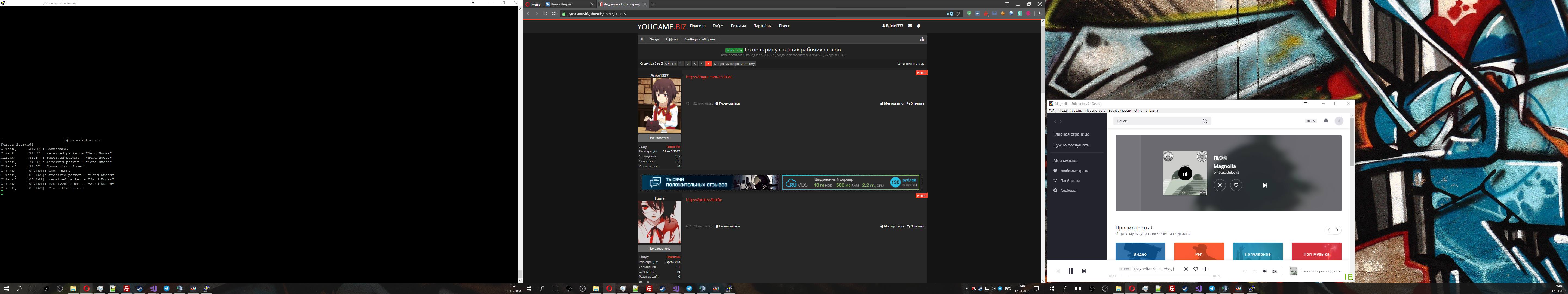The height and width of the screenshot is (294, 1568).
Task: Click the right arrow of the Просмотреть carousel
Action: click(x=1337, y=230)
